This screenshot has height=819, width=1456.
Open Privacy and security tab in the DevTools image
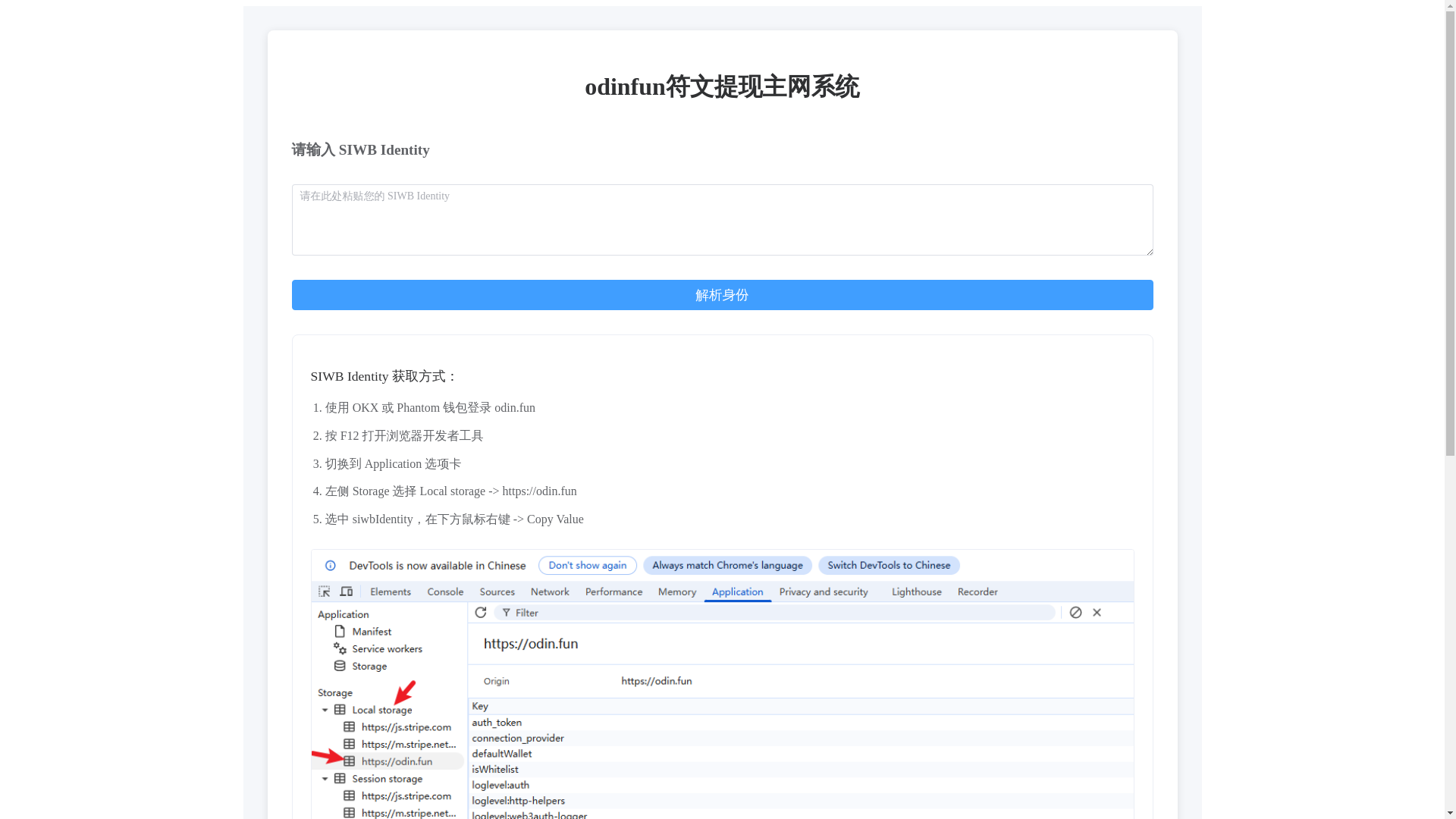pos(824,592)
